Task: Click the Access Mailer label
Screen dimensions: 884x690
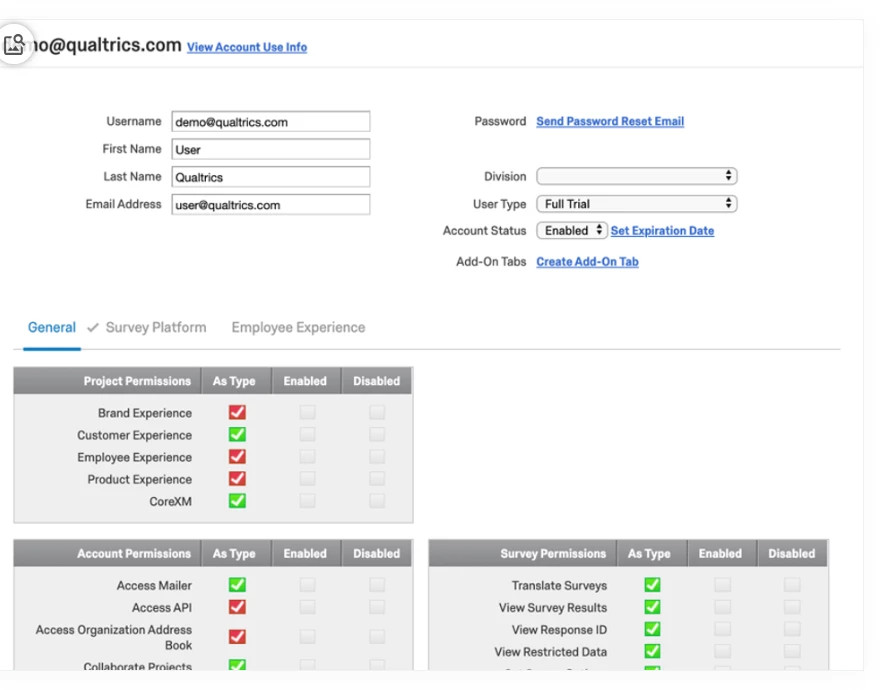Action: 154,586
